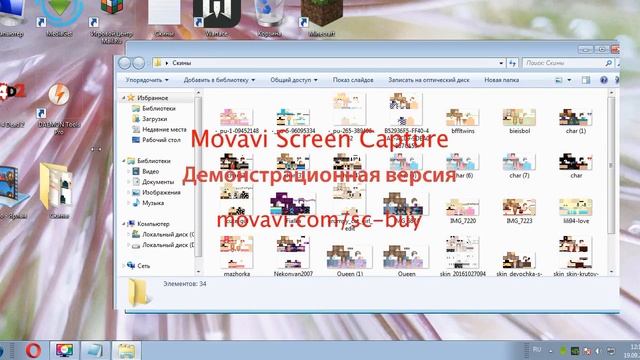Click the refresh button next to address bar
Screen dimensions: 640x360
(x=512, y=63)
